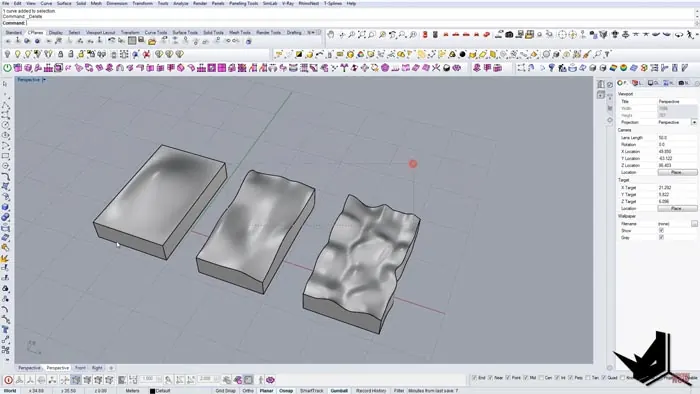Screen dimensions: 700x394
Task: Click the scissors-like magenta tool icon
Action: pos(436,68)
